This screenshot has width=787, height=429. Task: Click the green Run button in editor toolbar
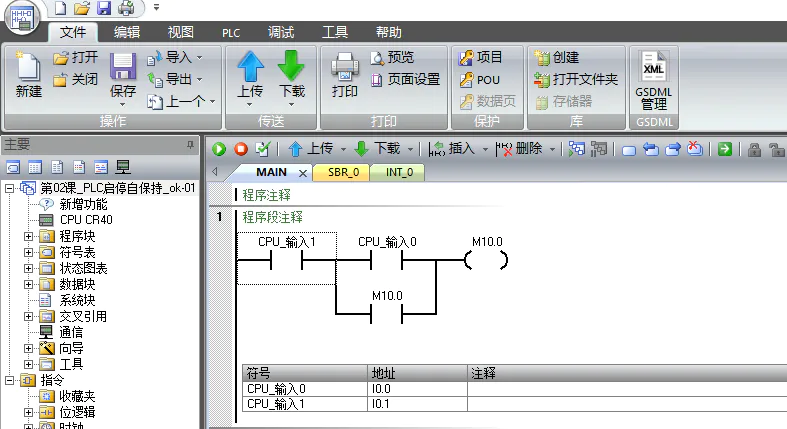219,149
